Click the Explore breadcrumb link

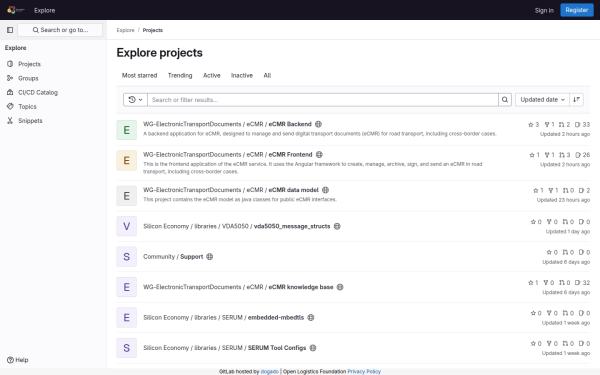[x=126, y=30]
